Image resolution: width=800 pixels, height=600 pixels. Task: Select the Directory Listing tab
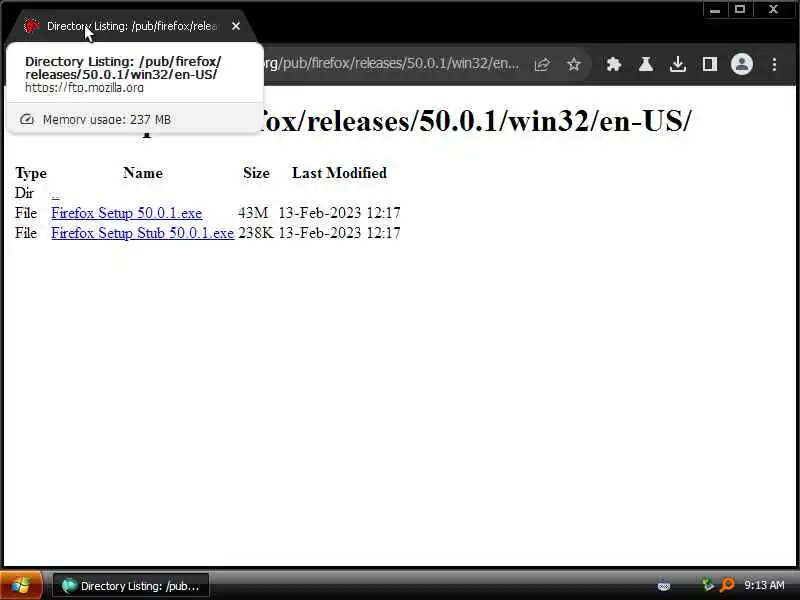click(x=132, y=26)
